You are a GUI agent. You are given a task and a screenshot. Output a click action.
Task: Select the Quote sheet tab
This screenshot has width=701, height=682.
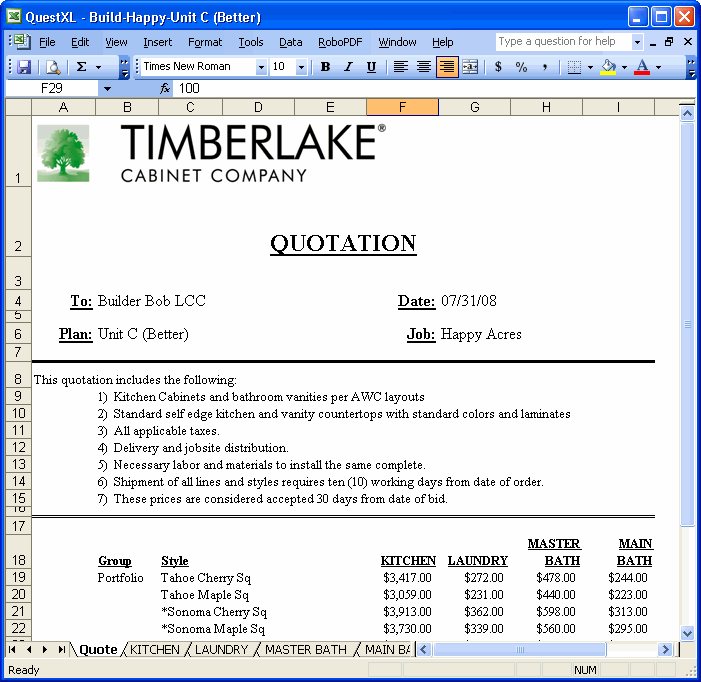click(x=98, y=649)
